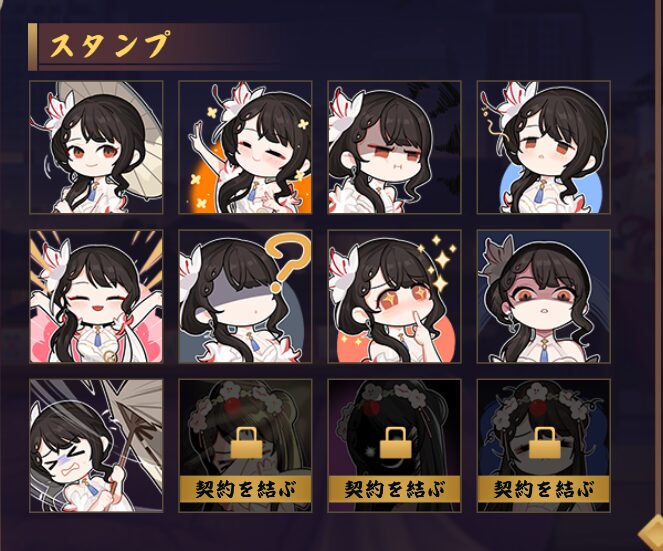This screenshot has width=663, height=551.
Task: Click the gold bar beside the スタンプ title
Action: pos(33,47)
